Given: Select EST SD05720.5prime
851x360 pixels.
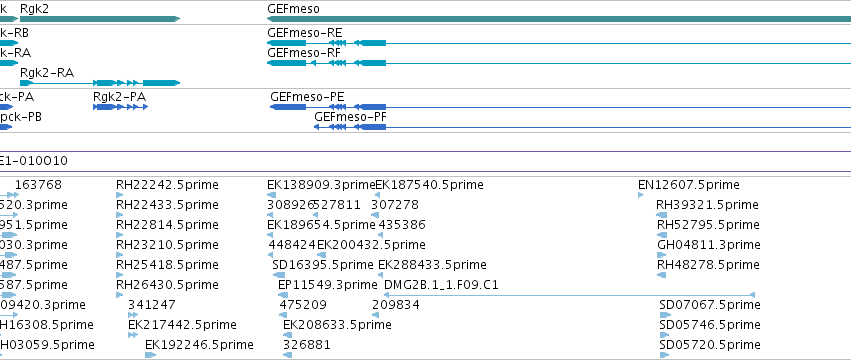Looking at the screenshot, I should [x=710, y=345].
